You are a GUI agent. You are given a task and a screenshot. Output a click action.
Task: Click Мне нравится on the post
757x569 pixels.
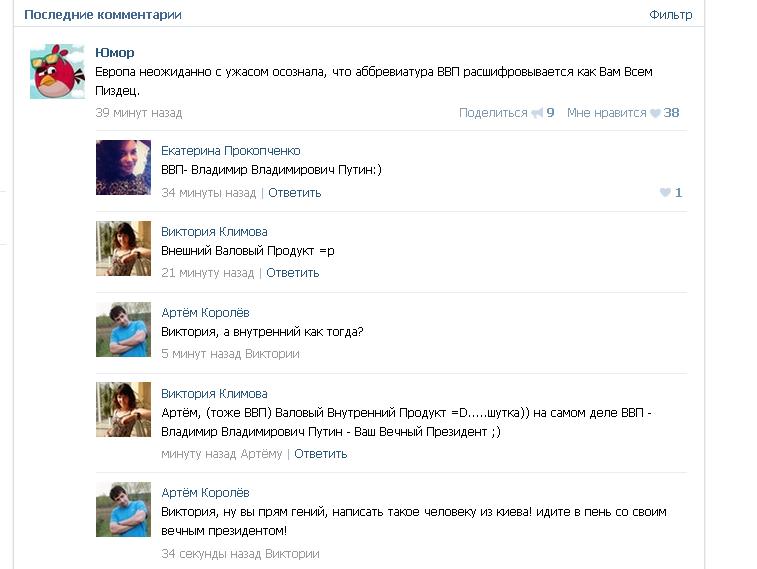606,113
